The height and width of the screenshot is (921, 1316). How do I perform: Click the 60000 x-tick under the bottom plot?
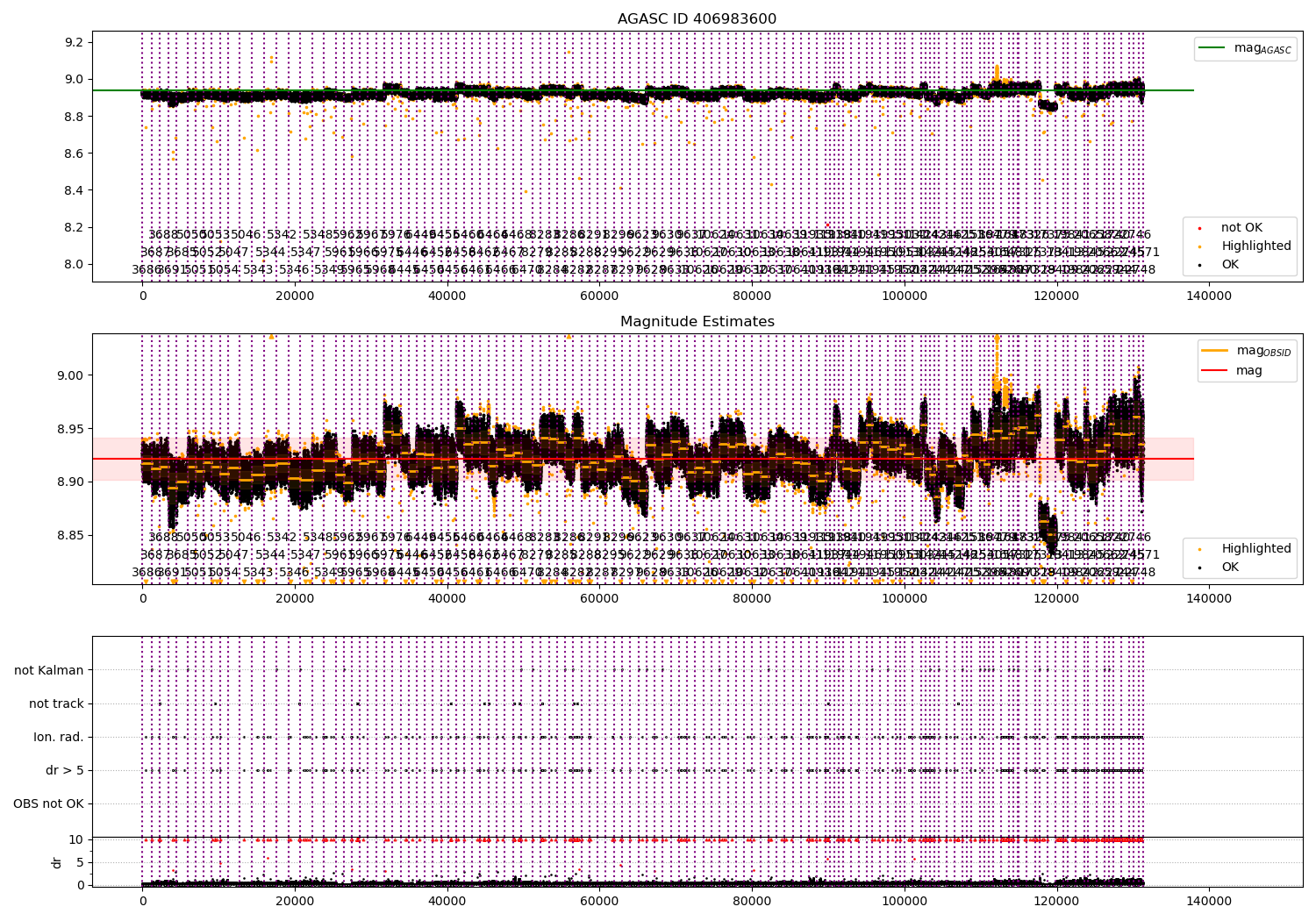(x=599, y=902)
